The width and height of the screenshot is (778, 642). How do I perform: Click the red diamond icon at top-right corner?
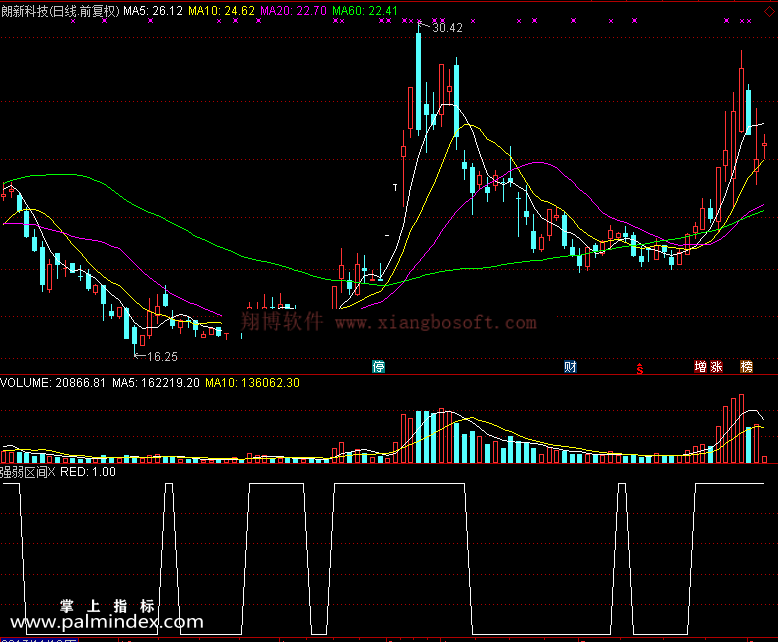pos(769,11)
